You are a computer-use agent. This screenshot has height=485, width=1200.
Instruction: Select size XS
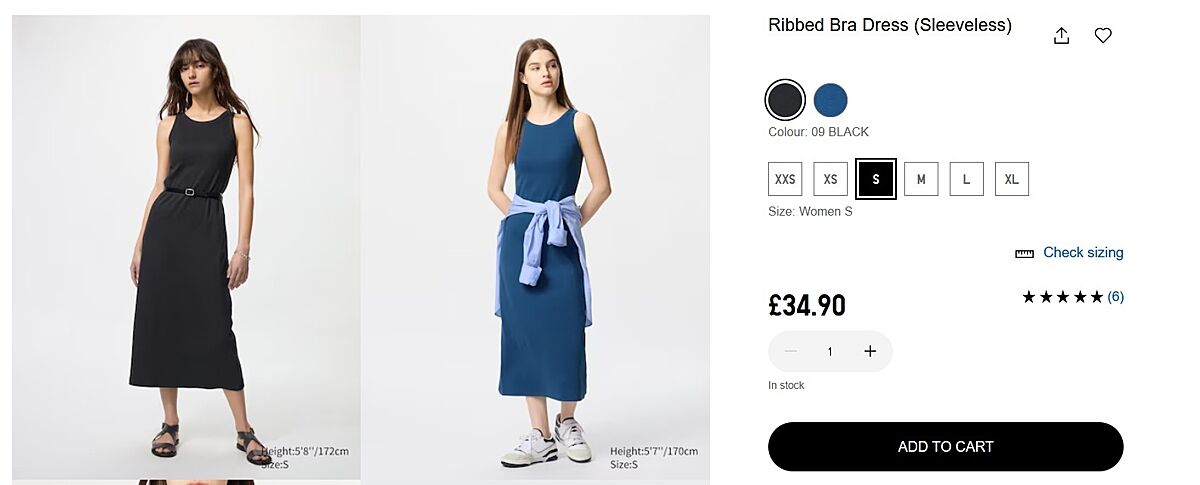(x=830, y=179)
